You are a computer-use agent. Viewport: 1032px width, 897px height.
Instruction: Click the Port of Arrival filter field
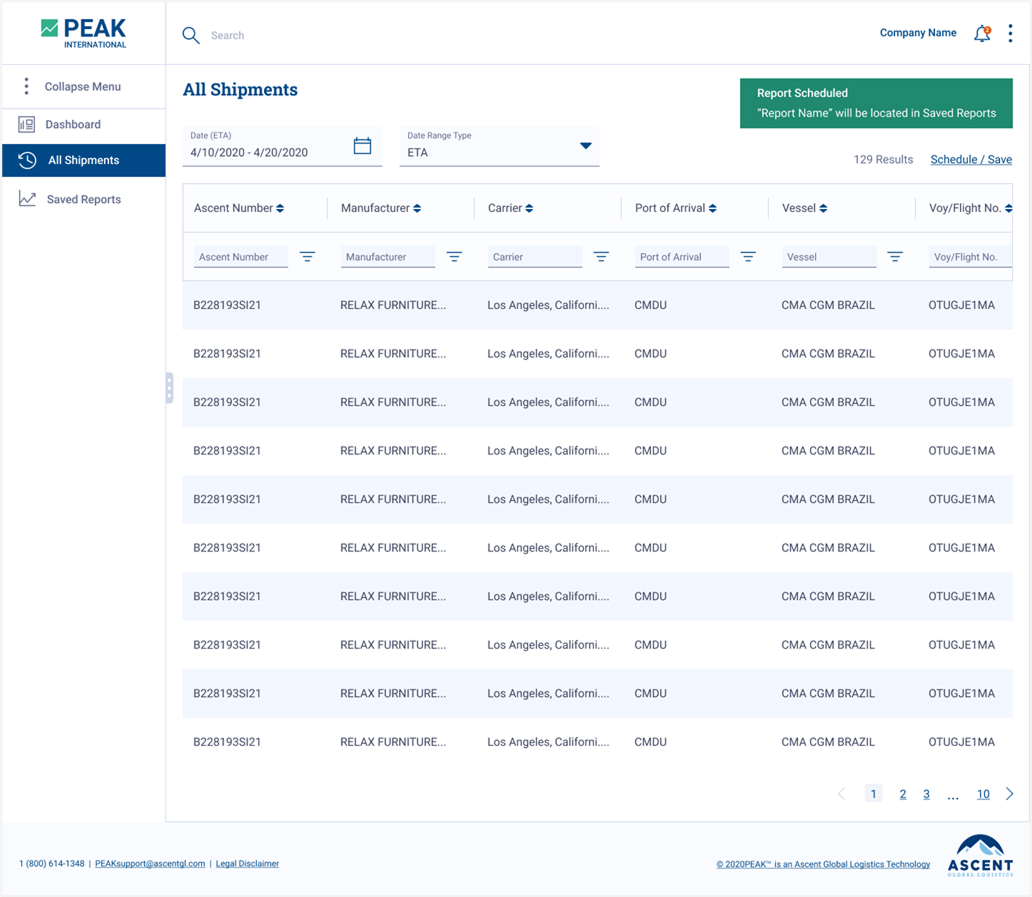coord(681,257)
